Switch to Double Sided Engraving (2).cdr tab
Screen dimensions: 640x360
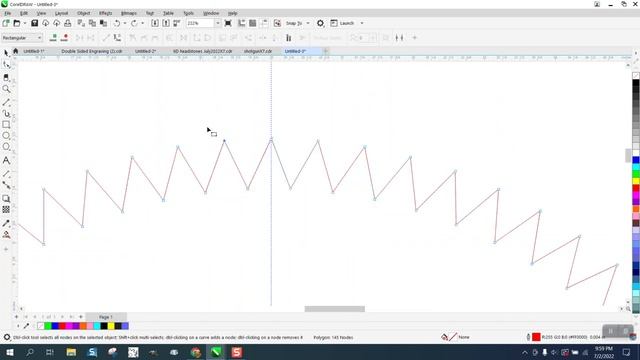(x=92, y=51)
